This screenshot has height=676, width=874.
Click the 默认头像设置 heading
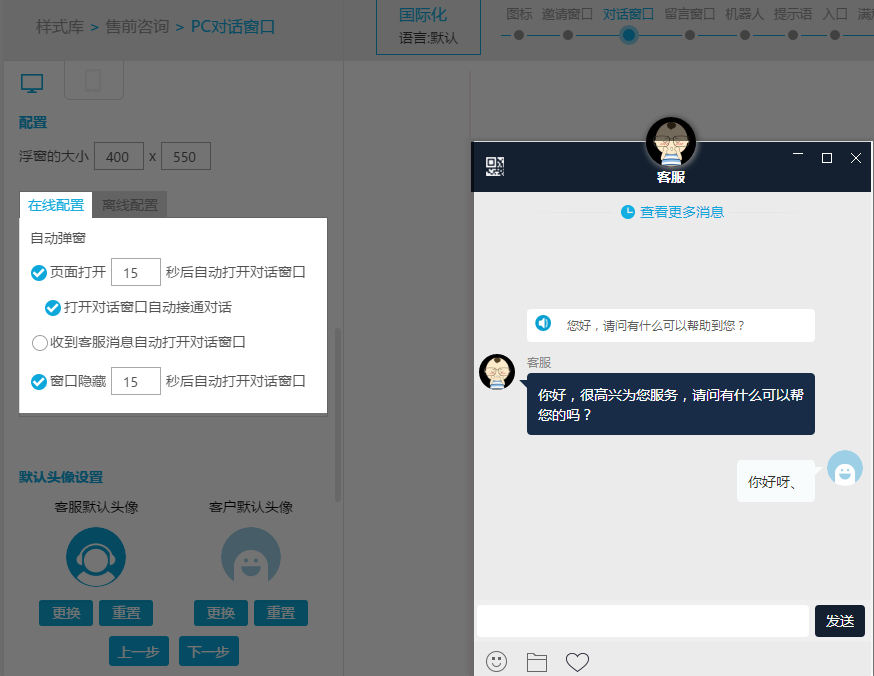click(x=61, y=477)
